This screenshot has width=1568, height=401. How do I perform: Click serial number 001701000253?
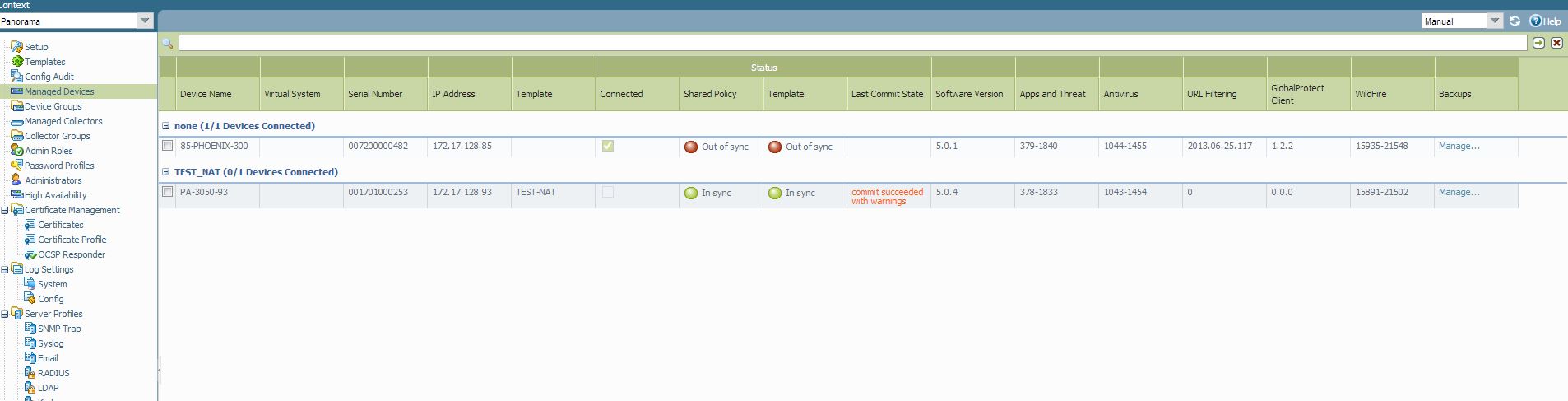click(x=378, y=192)
